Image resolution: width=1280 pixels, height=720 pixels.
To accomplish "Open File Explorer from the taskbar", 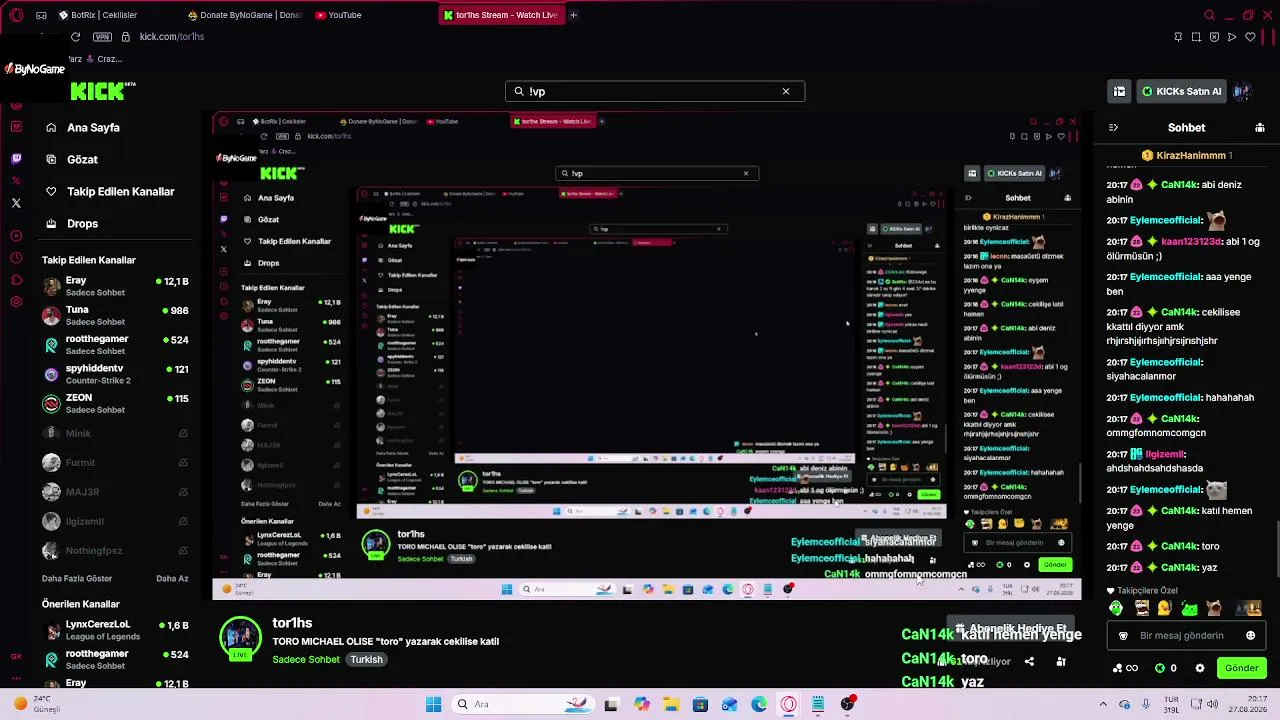I will (x=671, y=704).
